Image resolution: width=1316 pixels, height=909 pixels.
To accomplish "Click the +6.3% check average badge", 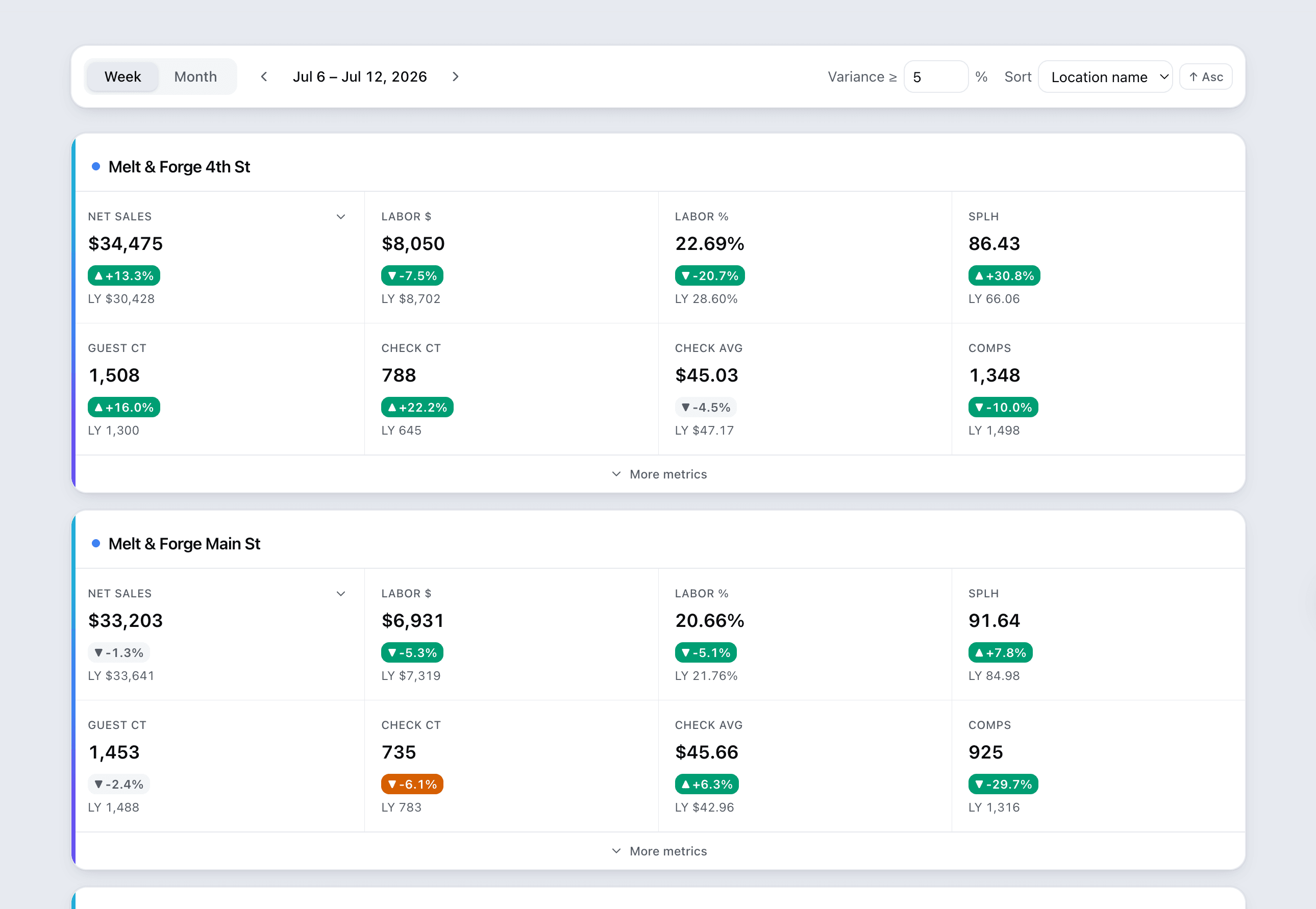I will (x=706, y=784).
